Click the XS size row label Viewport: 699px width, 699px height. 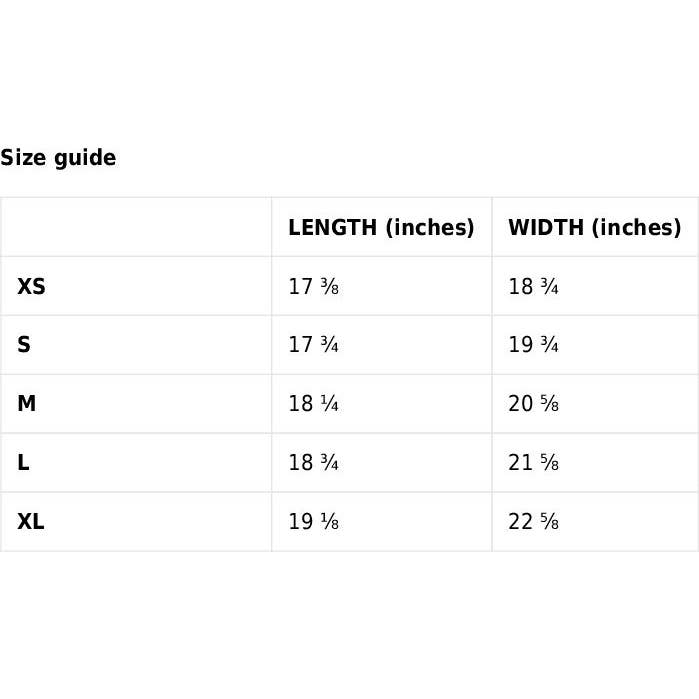31,287
